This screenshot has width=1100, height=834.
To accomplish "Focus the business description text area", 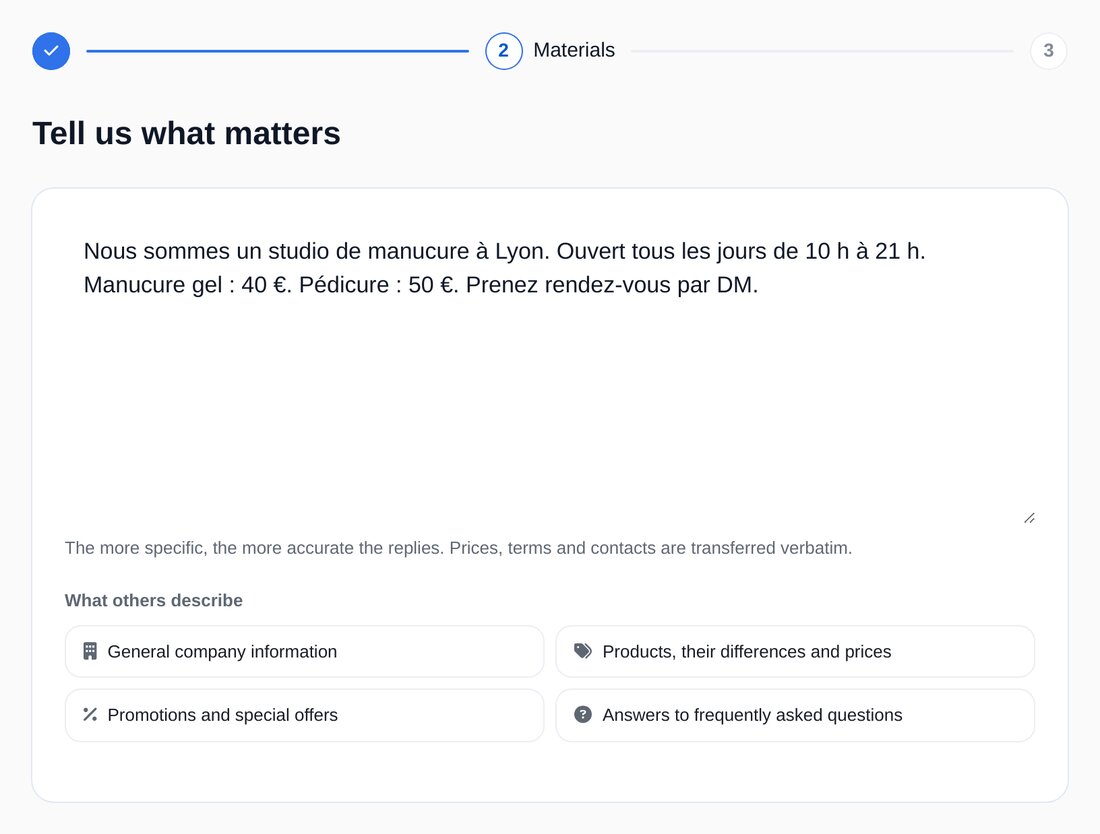I will coord(550,373).
